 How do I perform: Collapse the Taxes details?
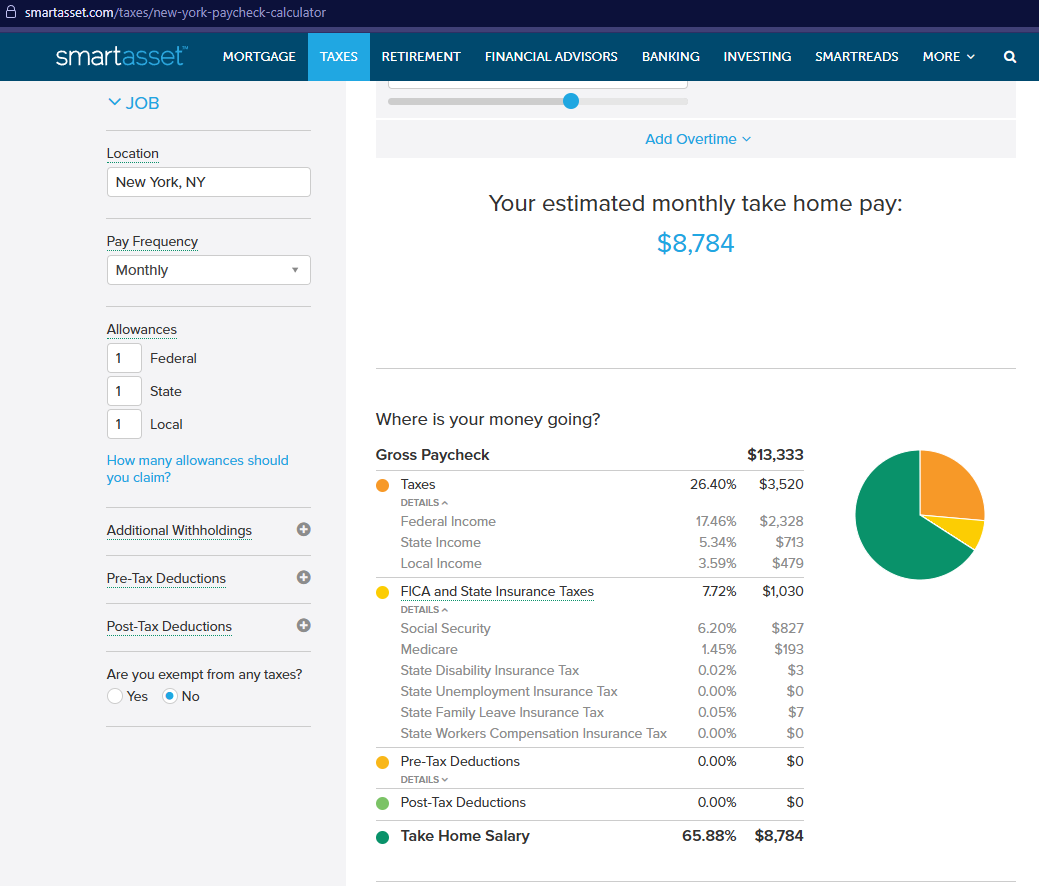coord(424,503)
